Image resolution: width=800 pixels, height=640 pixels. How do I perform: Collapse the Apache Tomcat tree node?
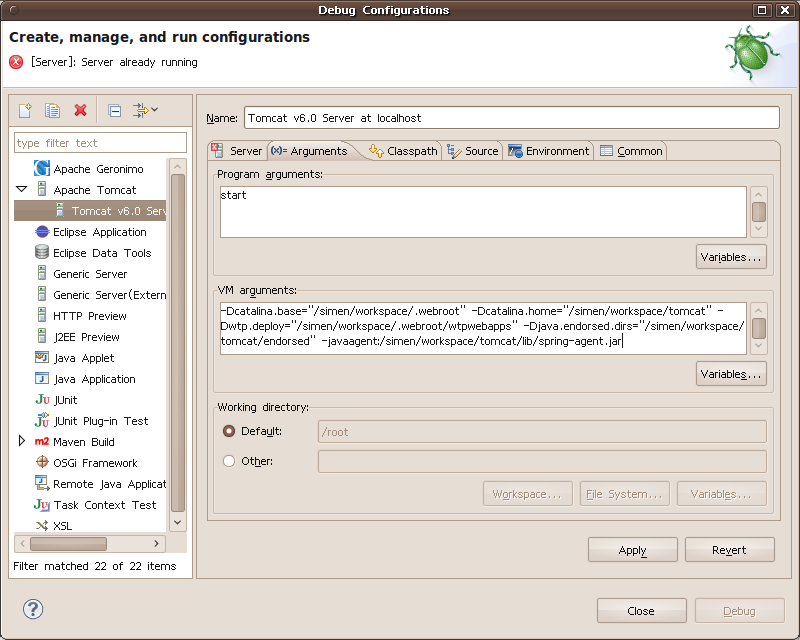click(x=23, y=189)
